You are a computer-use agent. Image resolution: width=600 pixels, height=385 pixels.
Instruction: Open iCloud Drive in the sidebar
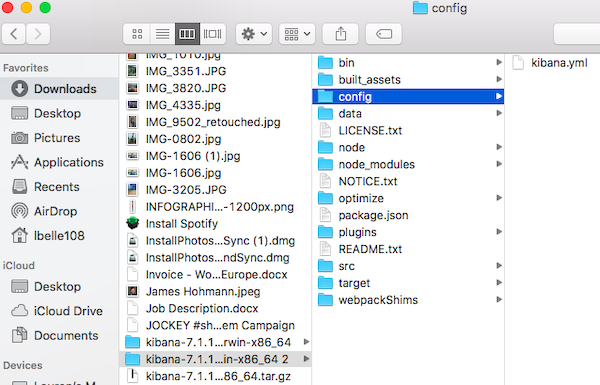59,311
